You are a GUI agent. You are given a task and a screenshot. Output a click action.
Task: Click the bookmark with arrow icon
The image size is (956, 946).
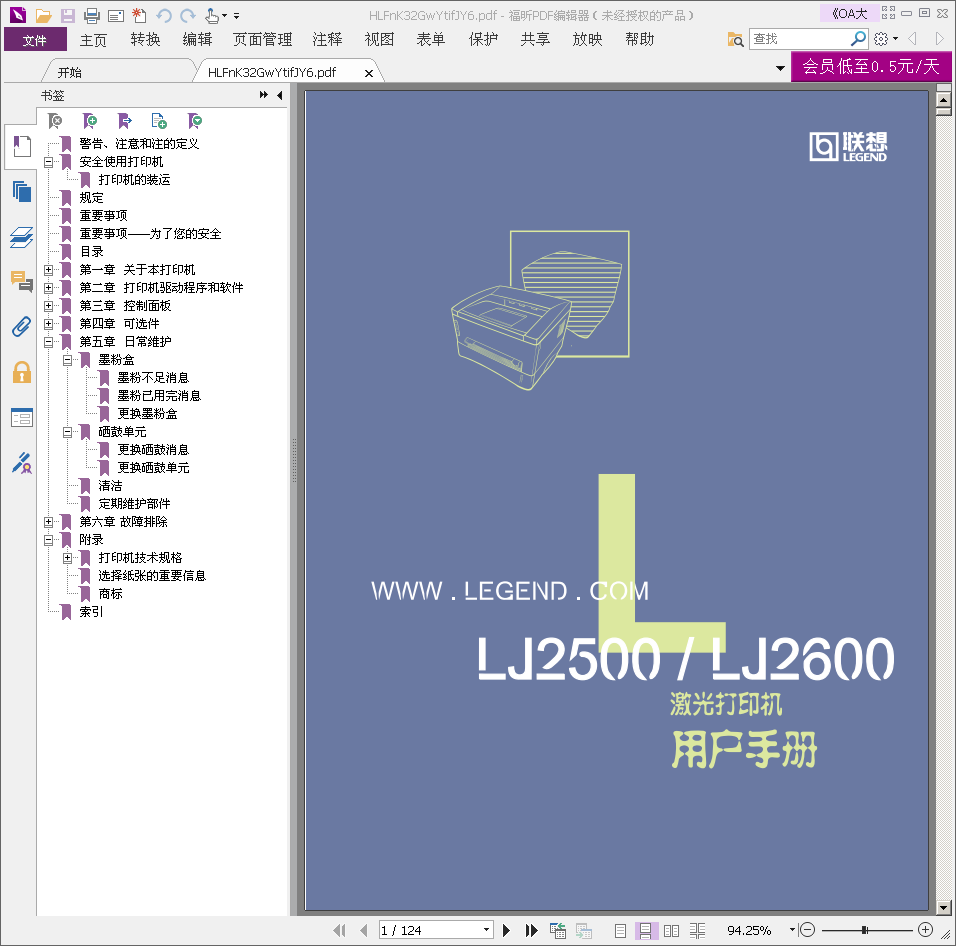point(124,121)
